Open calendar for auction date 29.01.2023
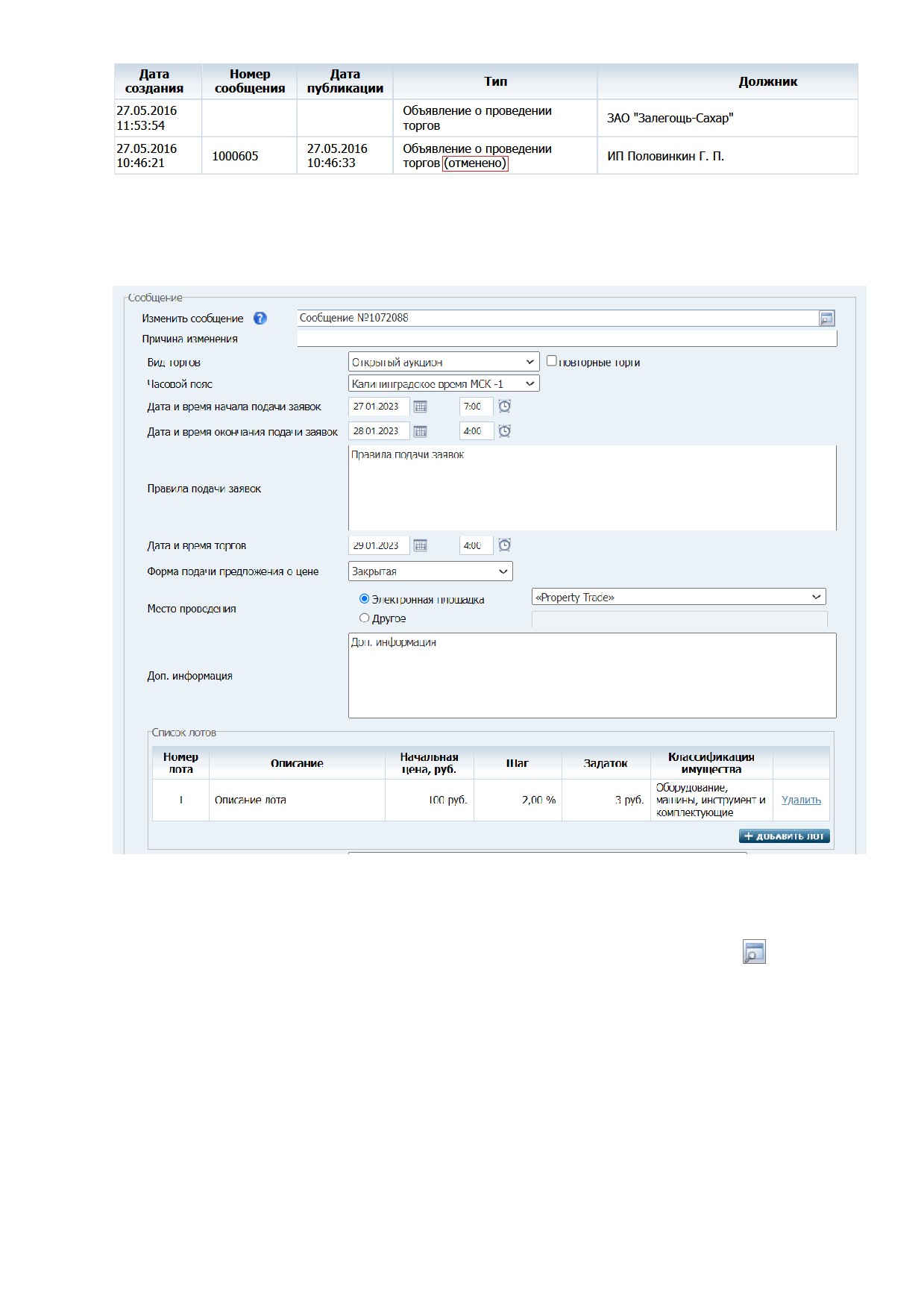 (x=421, y=545)
